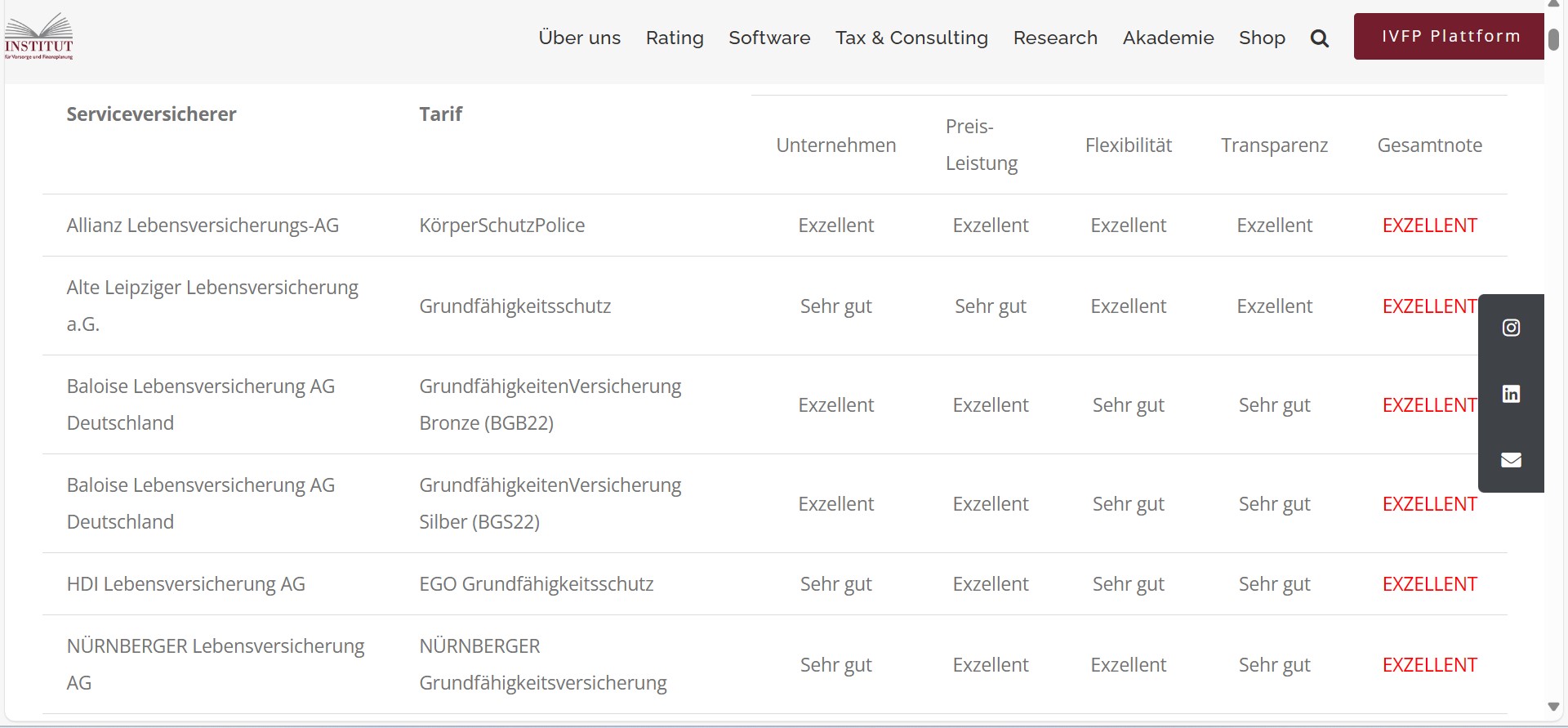The image size is (1568, 728).
Task: Open the Research menu item
Action: 1055,38
